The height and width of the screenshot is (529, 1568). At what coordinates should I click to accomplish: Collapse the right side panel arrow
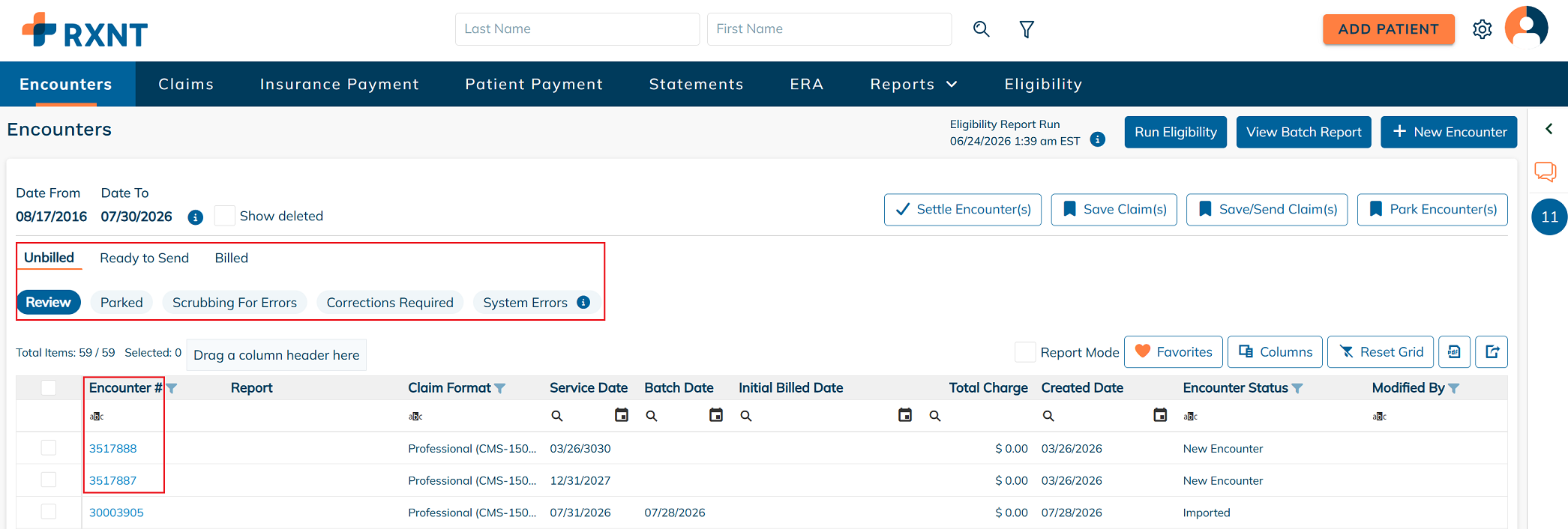[x=1549, y=129]
